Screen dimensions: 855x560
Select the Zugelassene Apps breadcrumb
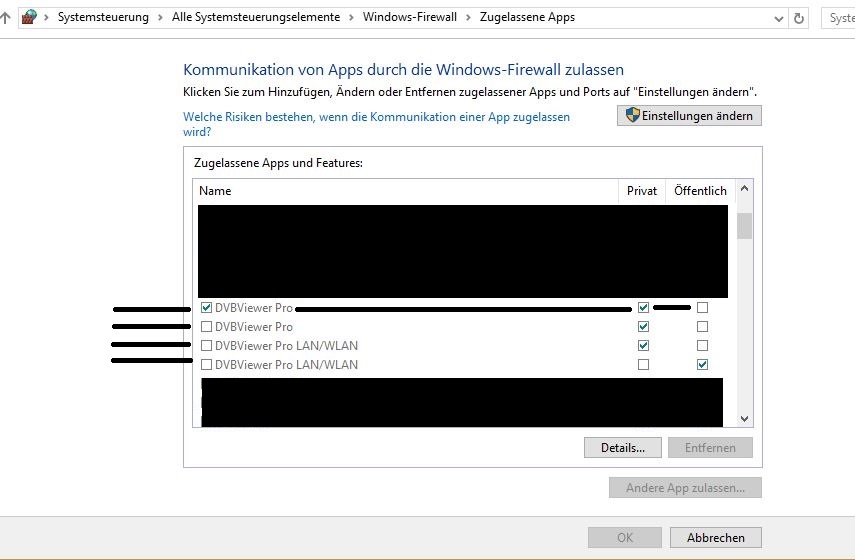527,17
